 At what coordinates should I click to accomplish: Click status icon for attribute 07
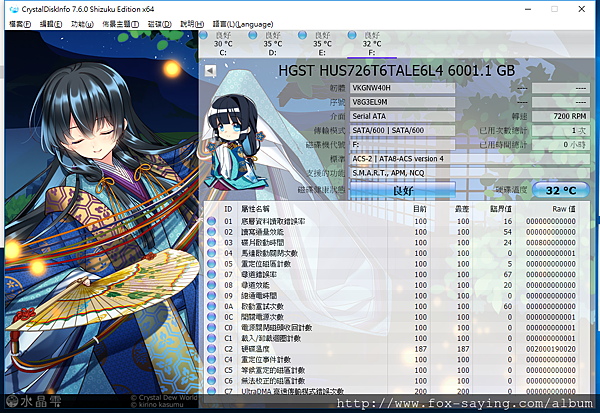click(211, 274)
